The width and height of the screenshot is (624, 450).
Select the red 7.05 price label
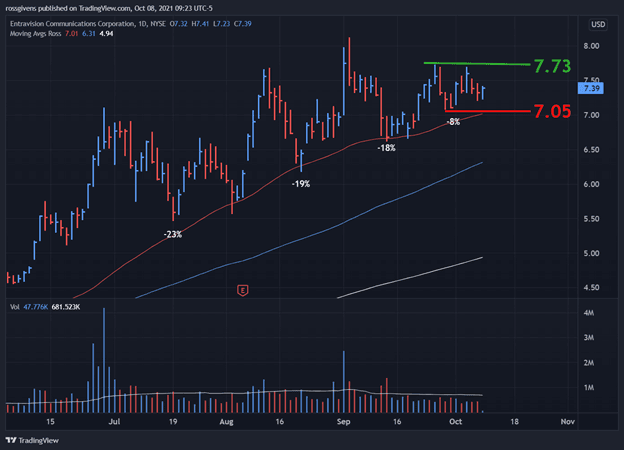click(x=552, y=111)
